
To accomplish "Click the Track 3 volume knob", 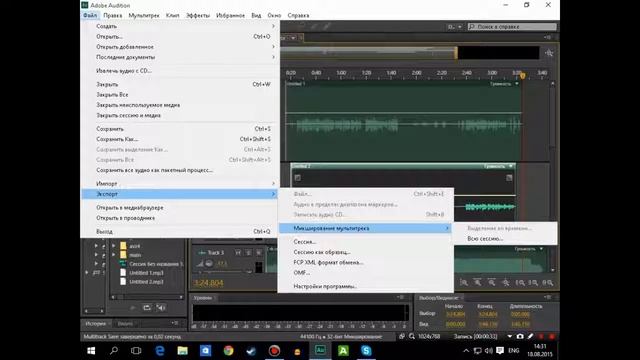I will point(209,264).
